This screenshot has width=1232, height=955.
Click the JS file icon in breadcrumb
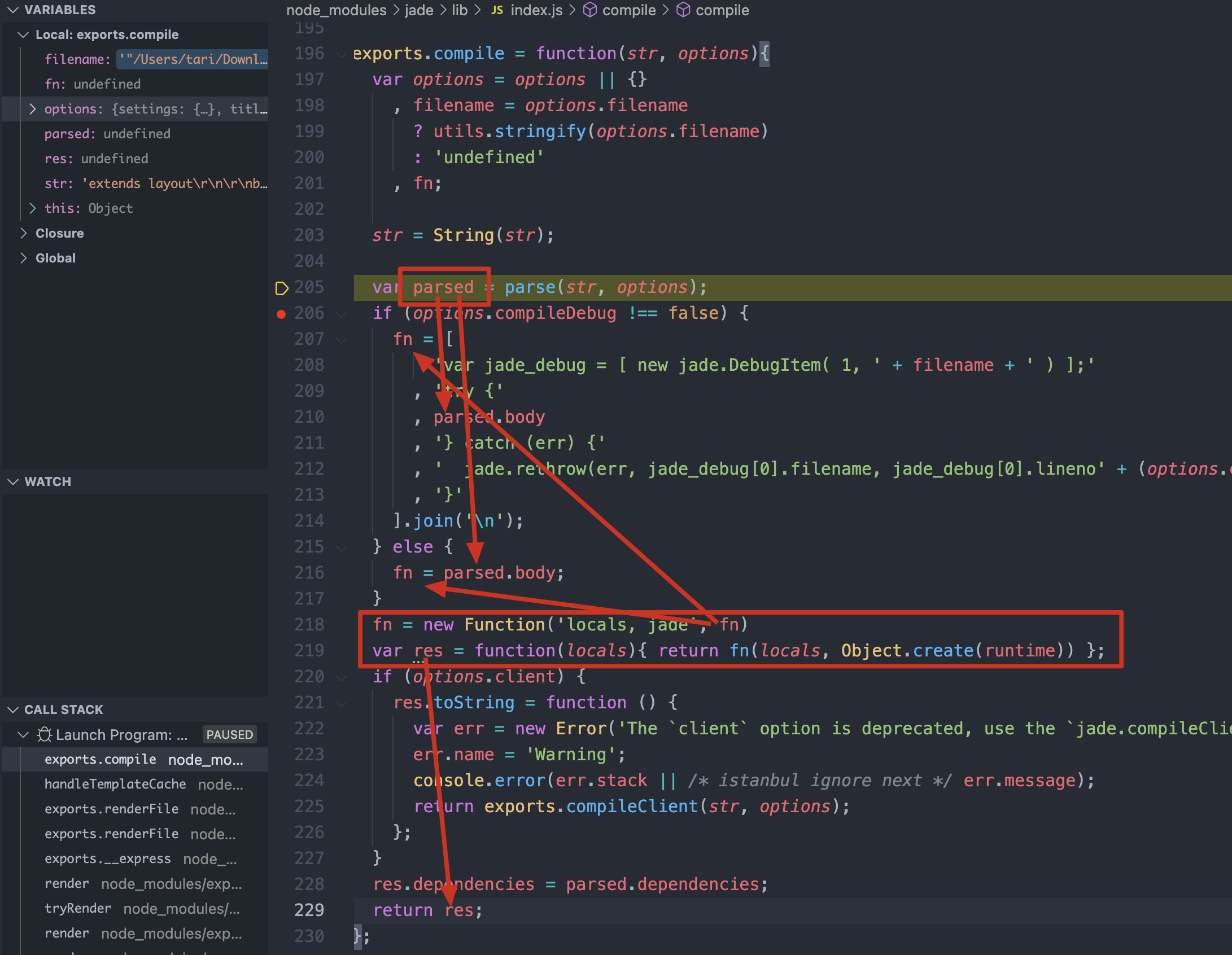(x=497, y=10)
